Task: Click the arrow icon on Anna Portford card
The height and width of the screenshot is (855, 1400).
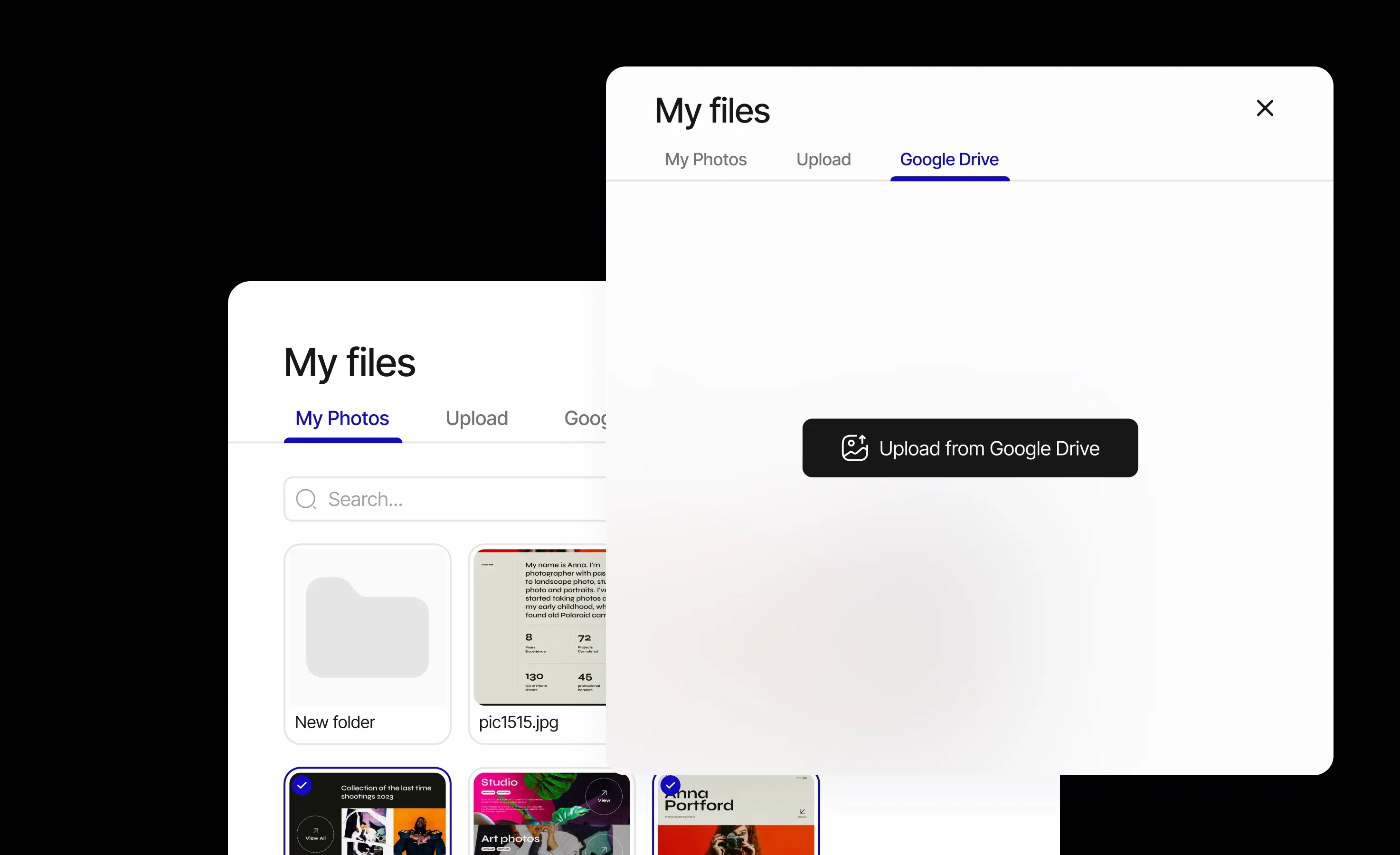Action: (802, 812)
